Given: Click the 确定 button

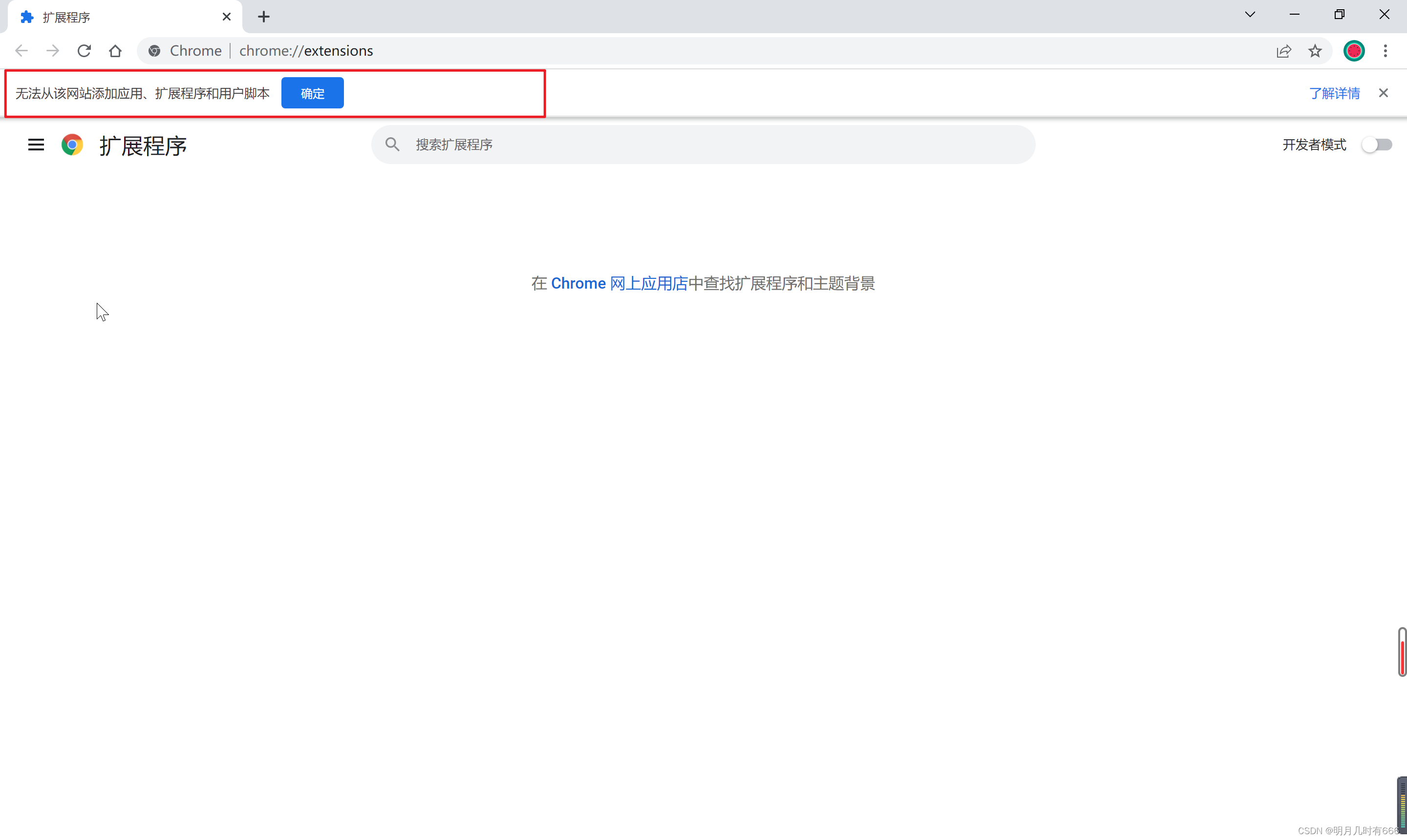Looking at the screenshot, I should pos(313,93).
